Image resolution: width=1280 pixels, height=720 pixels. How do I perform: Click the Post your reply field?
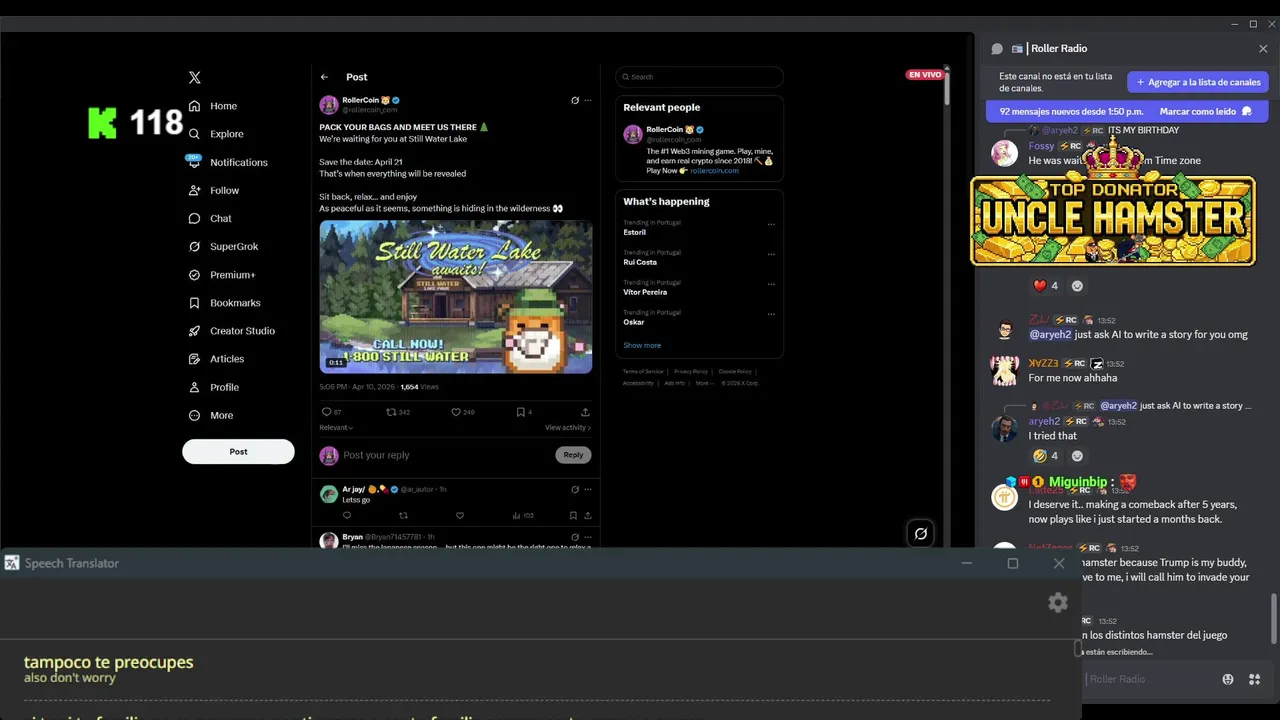coord(446,455)
